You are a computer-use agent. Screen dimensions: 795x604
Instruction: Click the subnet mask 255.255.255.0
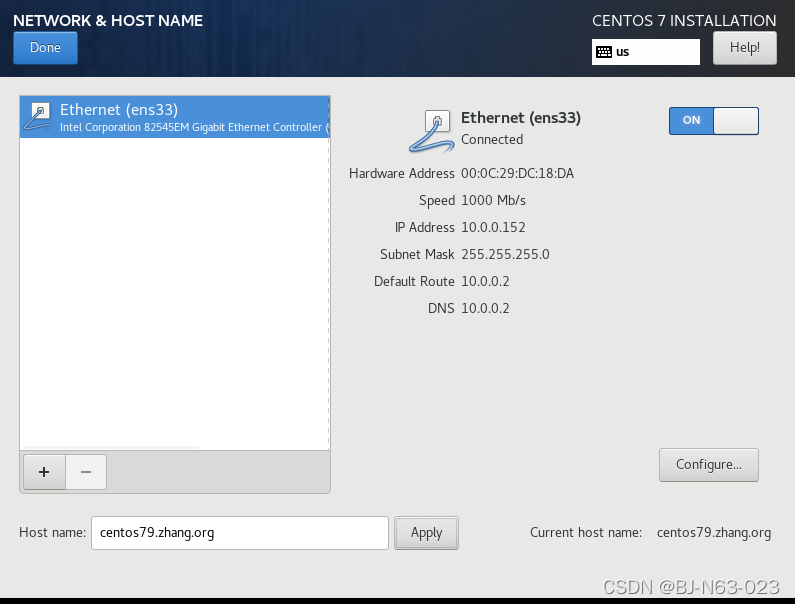coord(505,254)
